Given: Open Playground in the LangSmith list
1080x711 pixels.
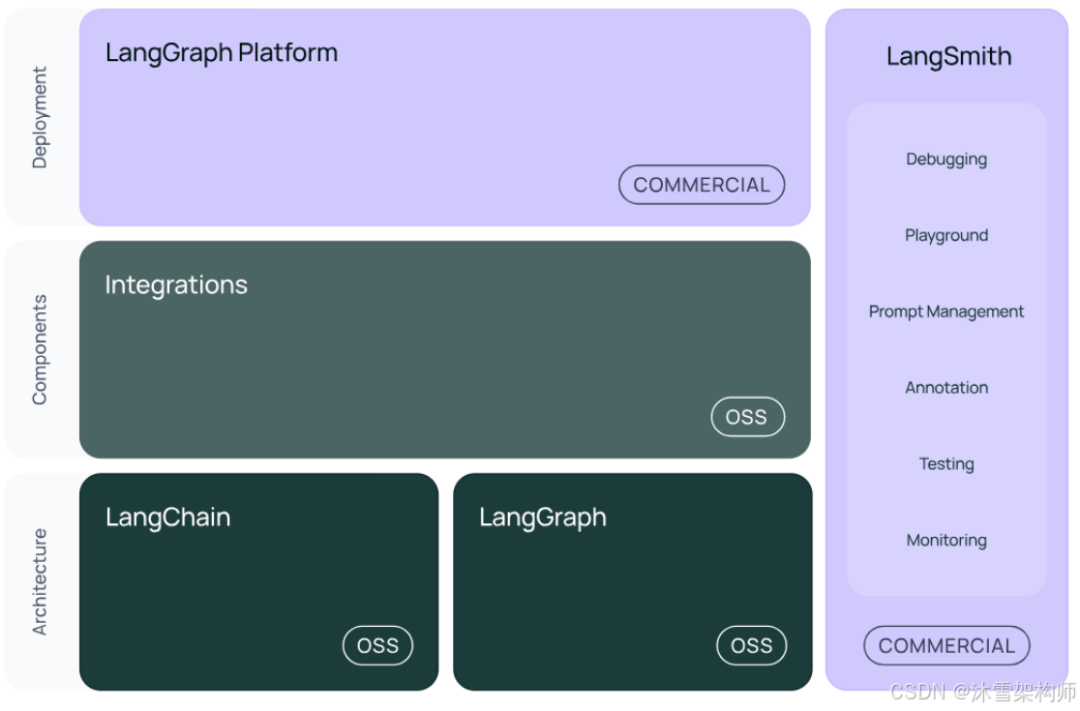Looking at the screenshot, I should (x=946, y=236).
